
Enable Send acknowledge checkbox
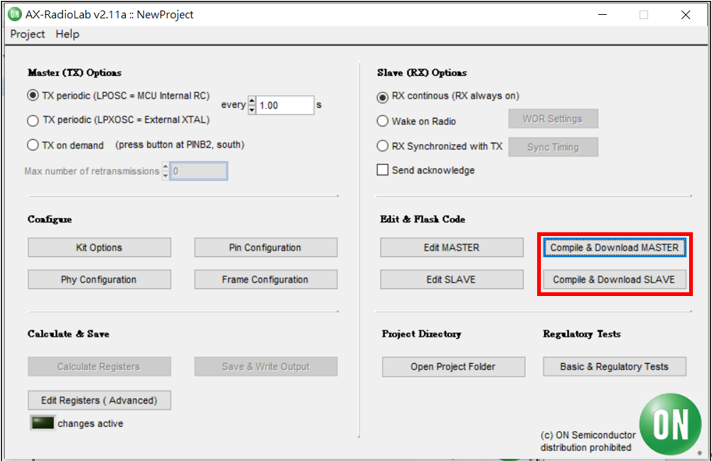pyautogui.click(x=383, y=170)
